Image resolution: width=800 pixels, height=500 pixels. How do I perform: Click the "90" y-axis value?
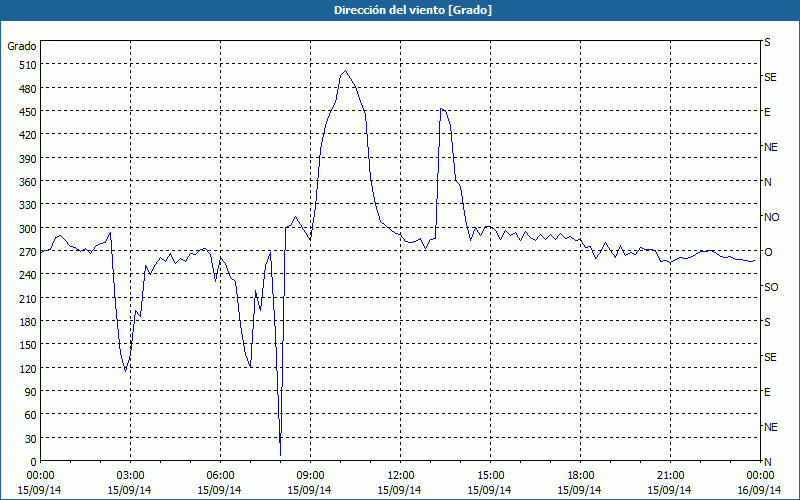click(31, 393)
